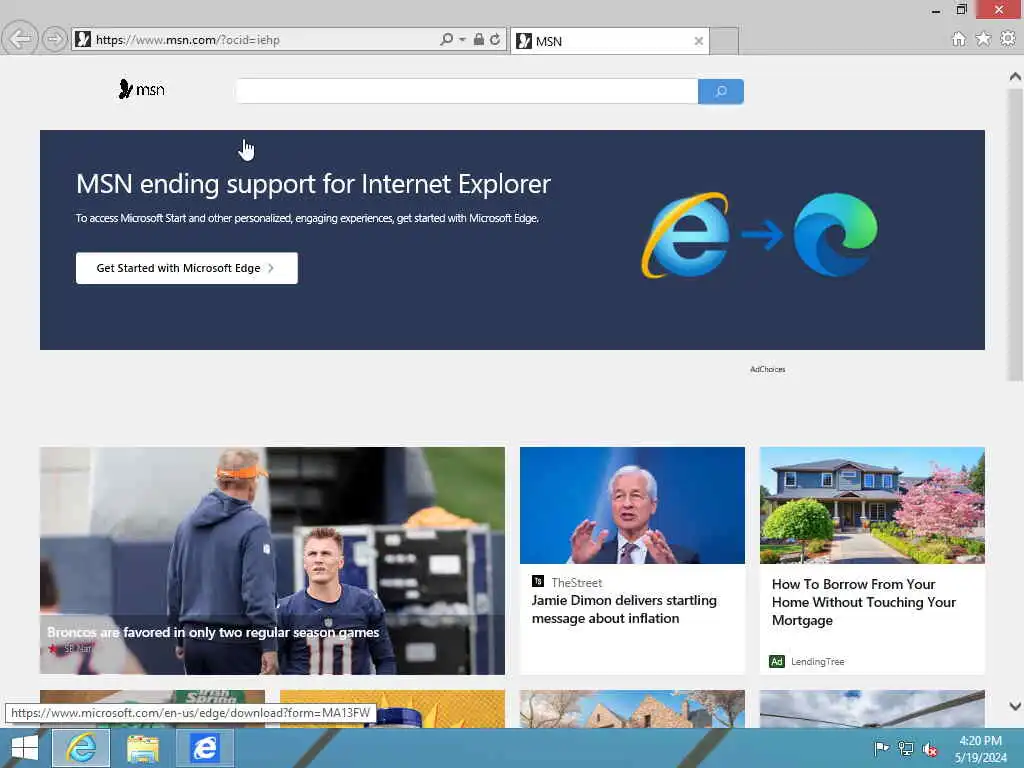This screenshot has height=768, width=1024.
Task: Open the Jamie Dimon photo thumbnail
Action: (x=632, y=505)
